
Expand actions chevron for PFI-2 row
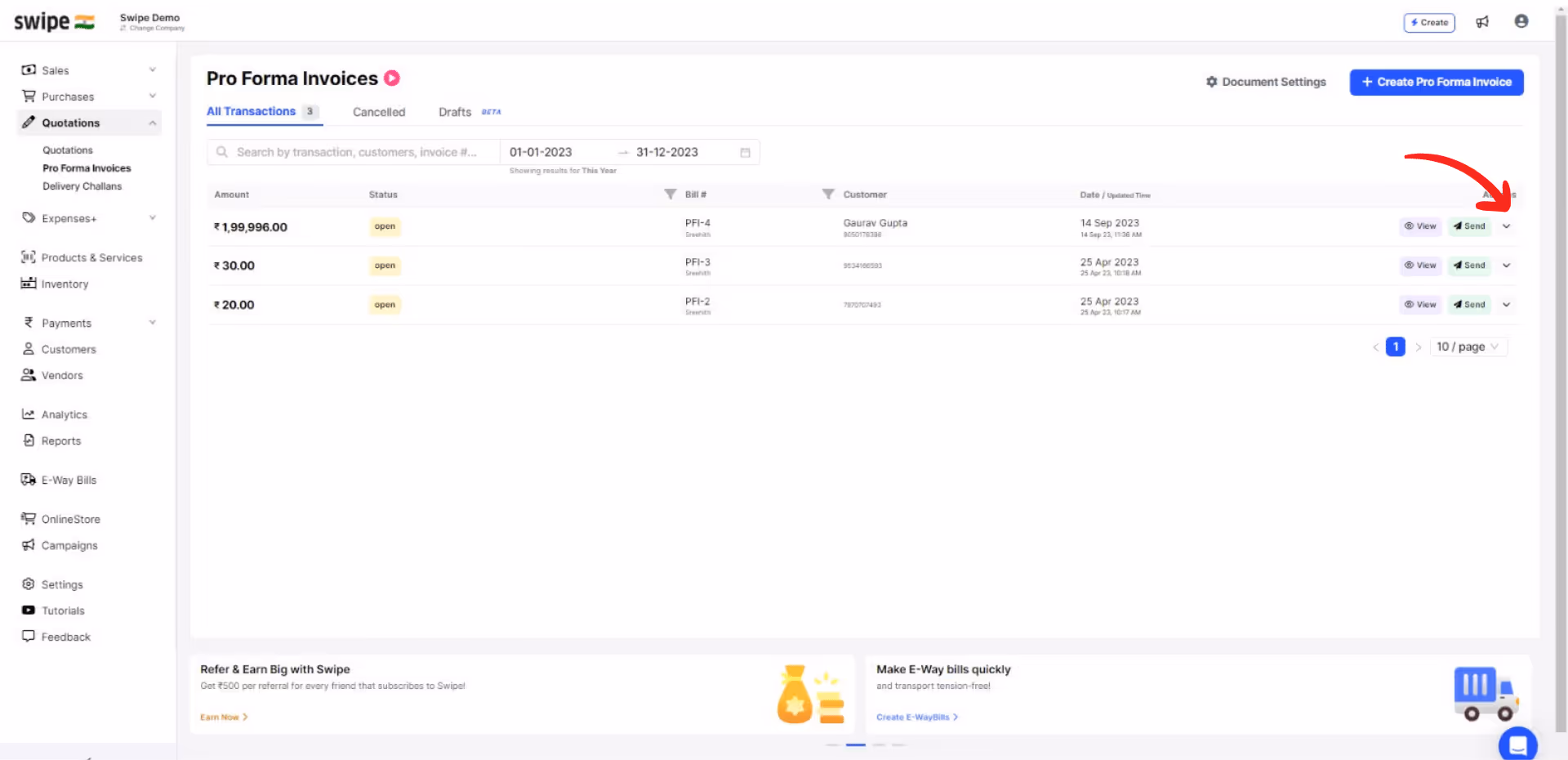click(1507, 305)
